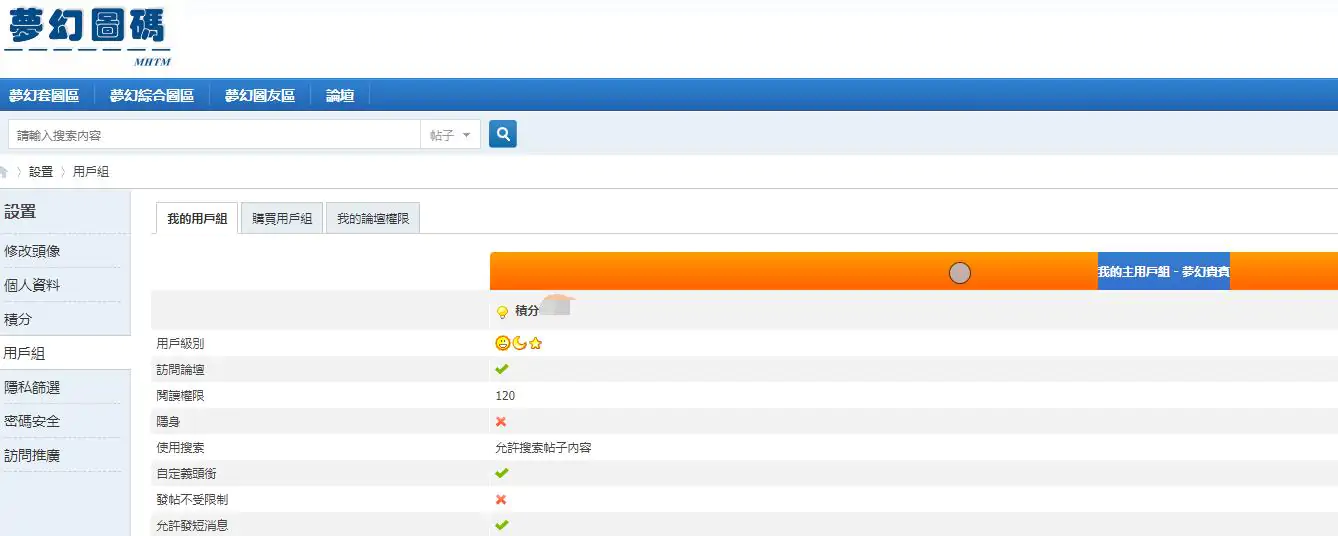The image size is (1338, 536).
Task: Click the smiley face level icon
Action: 502,344
